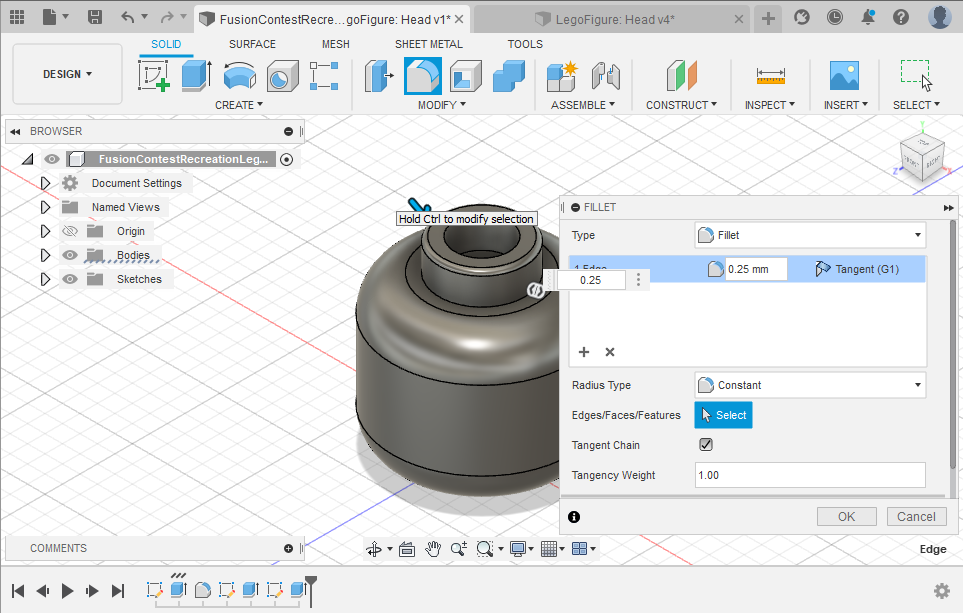Viewport: 963px width, 613px height.
Task: Select the Pan hand tool
Action: click(433, 549)
